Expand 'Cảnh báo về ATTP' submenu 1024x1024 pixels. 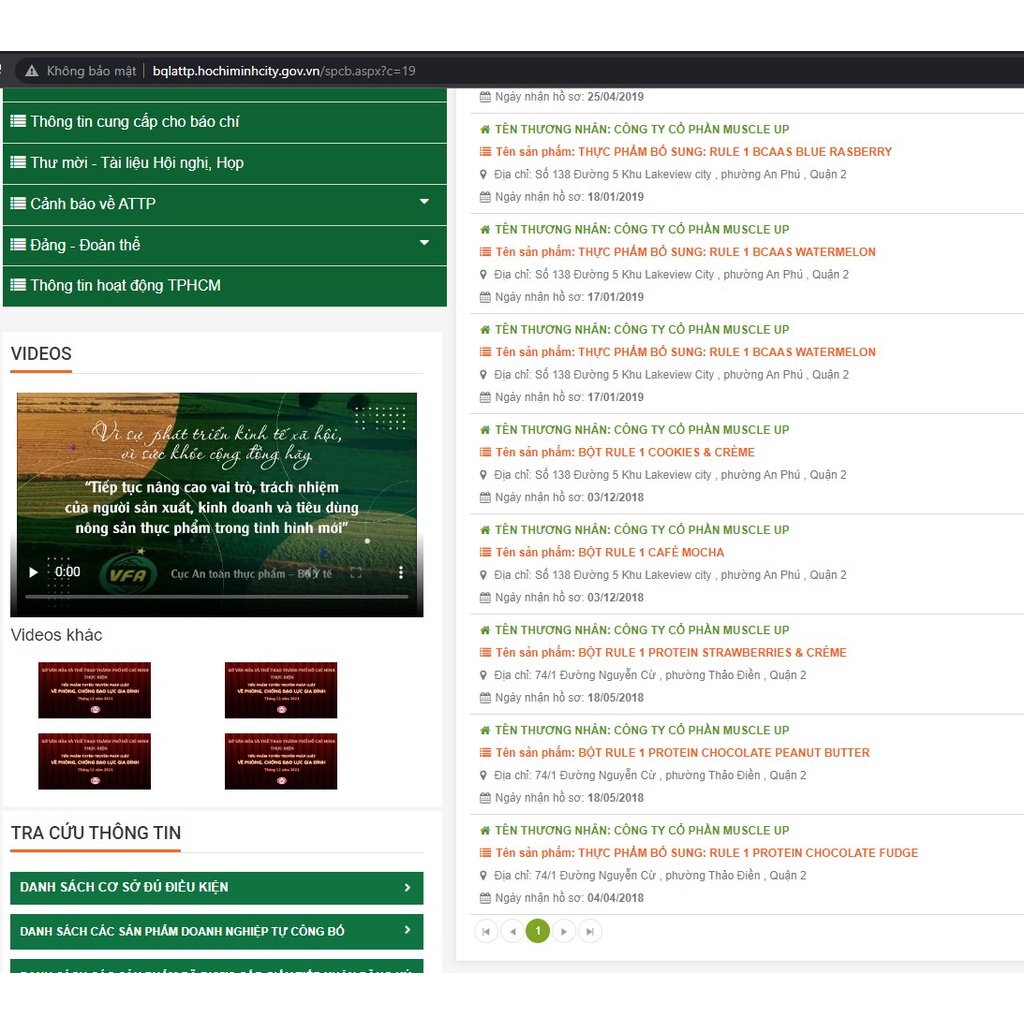tap(424, 202)
